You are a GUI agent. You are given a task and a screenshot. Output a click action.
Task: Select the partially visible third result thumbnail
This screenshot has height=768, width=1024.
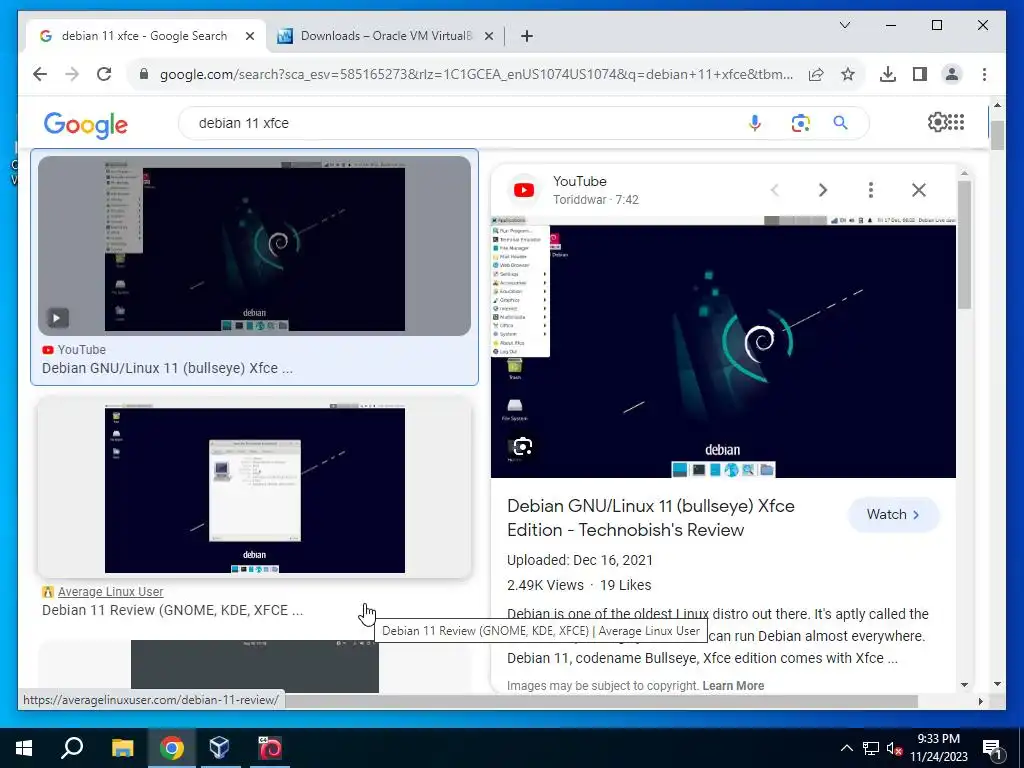point(255,666)
